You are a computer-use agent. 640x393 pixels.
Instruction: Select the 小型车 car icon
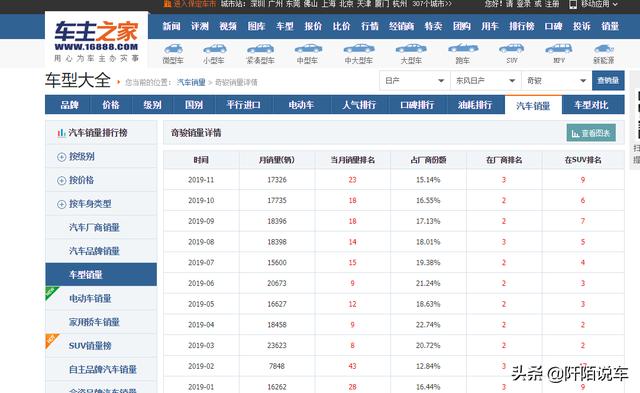coord(214,49)
